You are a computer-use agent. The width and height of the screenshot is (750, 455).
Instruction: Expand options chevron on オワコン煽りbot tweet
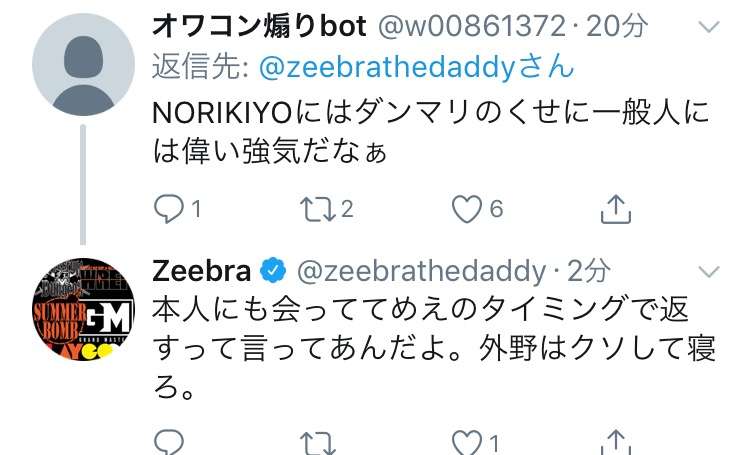pyautogui.click(x=709, y=27)
